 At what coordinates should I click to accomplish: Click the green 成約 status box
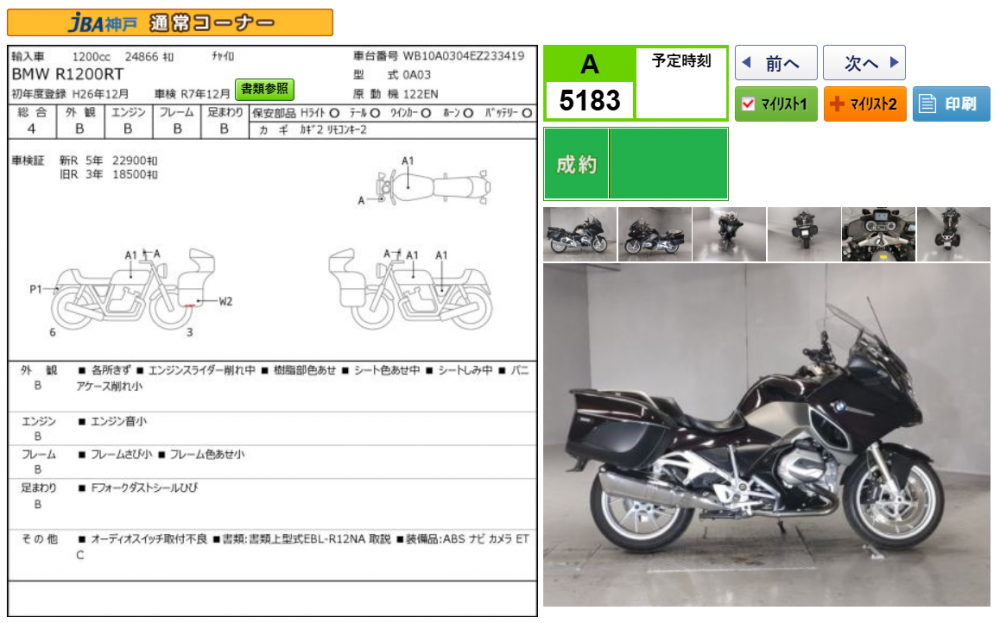coord(635,164)
